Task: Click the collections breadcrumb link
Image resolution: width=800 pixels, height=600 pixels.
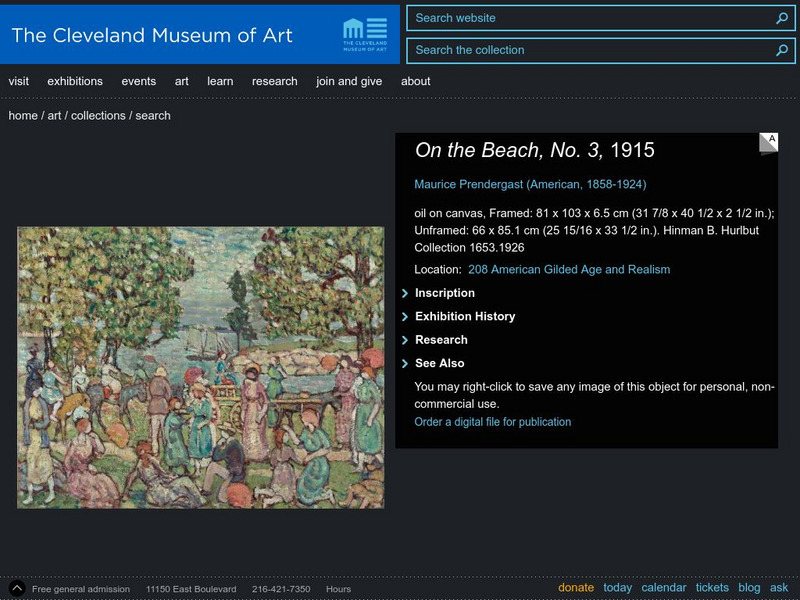Action: [x=98, y=116]
